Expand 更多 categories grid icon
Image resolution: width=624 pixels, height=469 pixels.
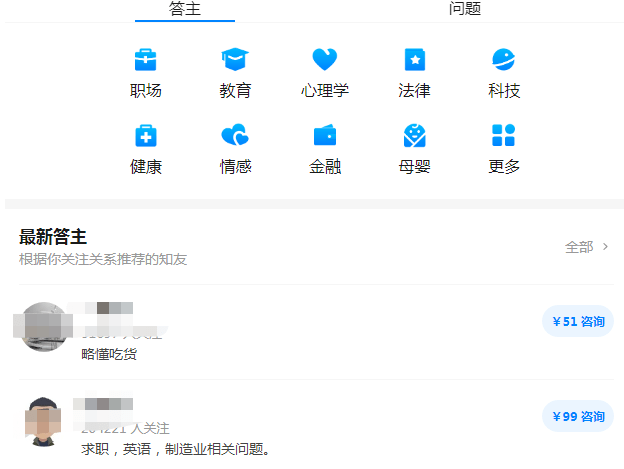pyautogui.click(x=503, y=135)
